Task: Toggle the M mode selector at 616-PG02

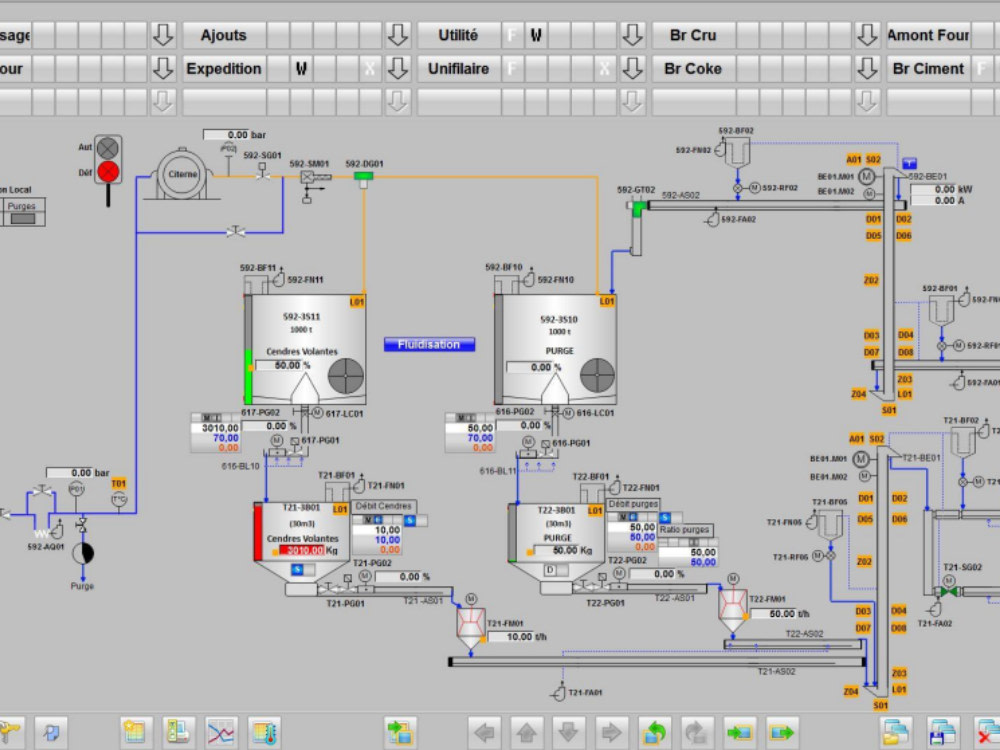Action: [x=464, y=417]
